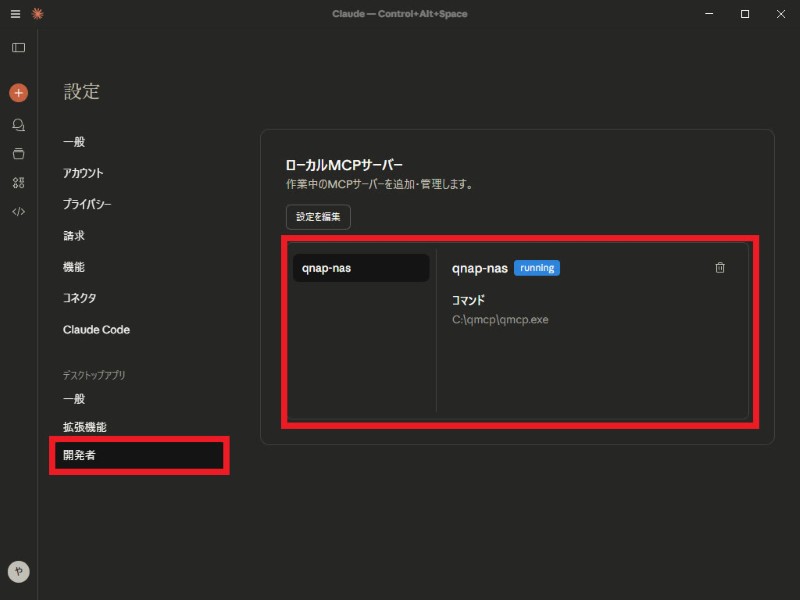Image resolution: width=800 pixels, height=600 pixels.
Task: Open user profile avatar at bottom left
Action: pyautogui.click(x=18, y=571)
